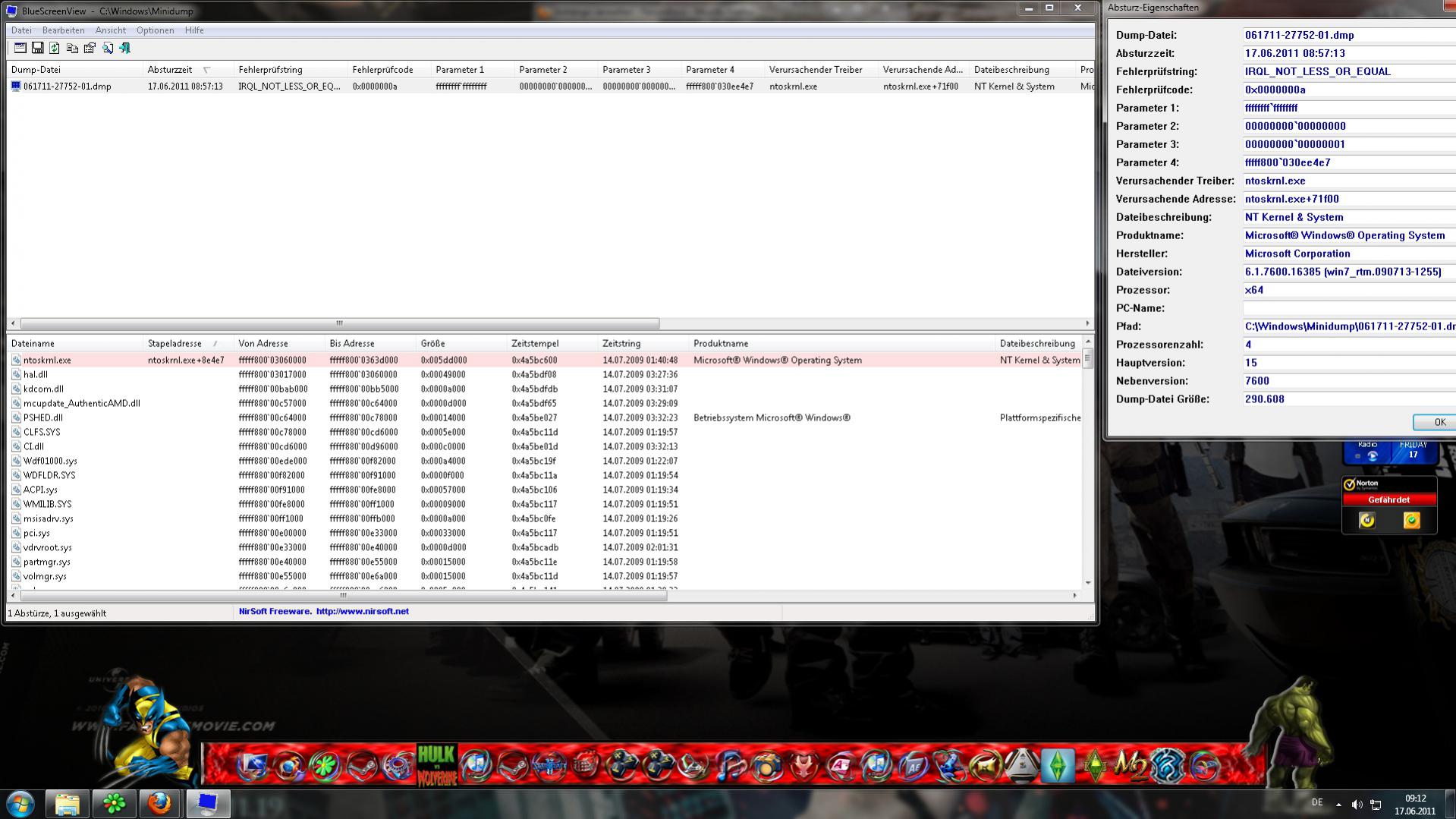Viewport: 1456px width, 819px height.
Task: Open Windows Explorer from the taskbar
Action: [67, 804]
